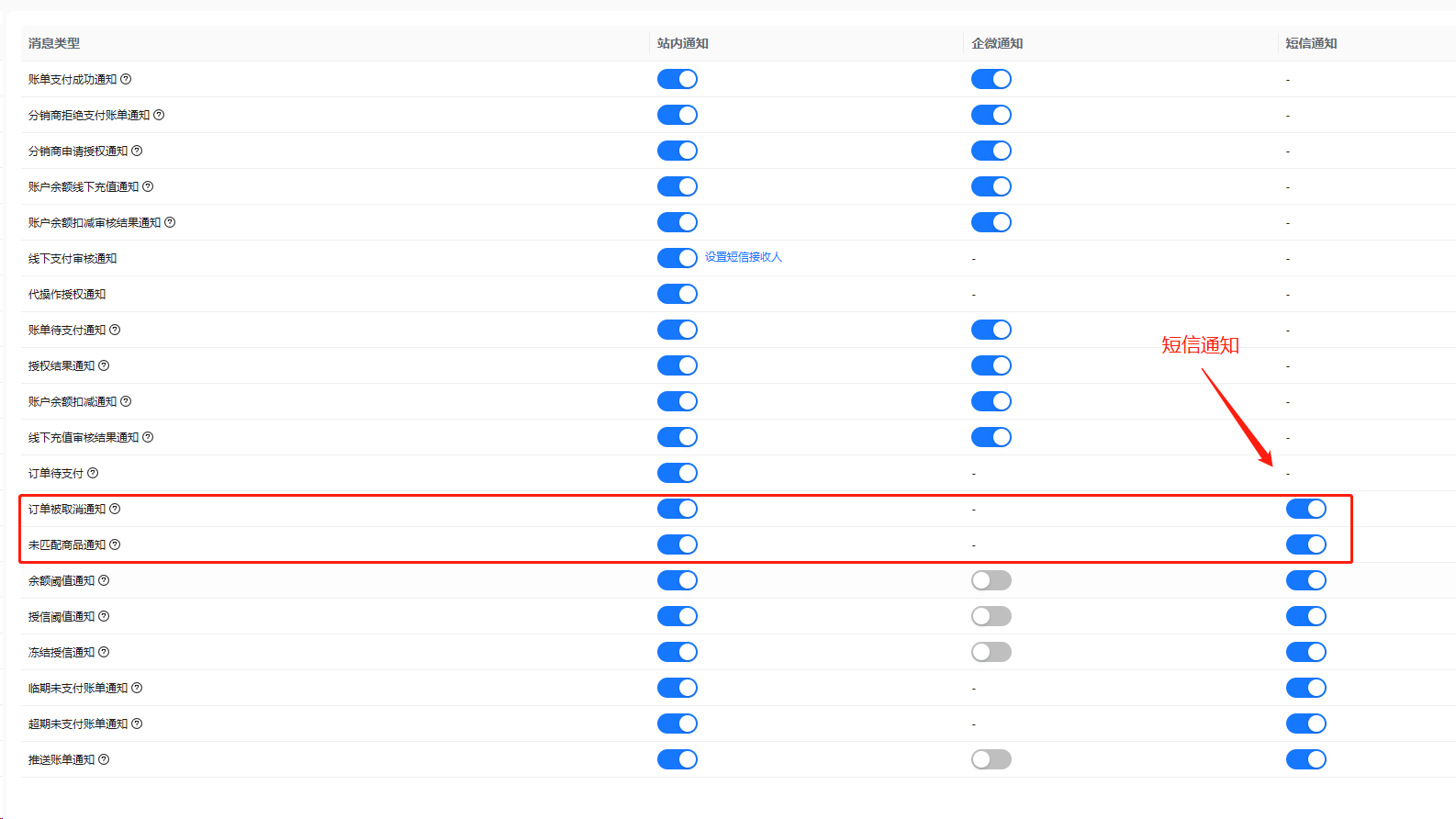Click help icon beside 未匹配商品通知

[x=115, y=544]
